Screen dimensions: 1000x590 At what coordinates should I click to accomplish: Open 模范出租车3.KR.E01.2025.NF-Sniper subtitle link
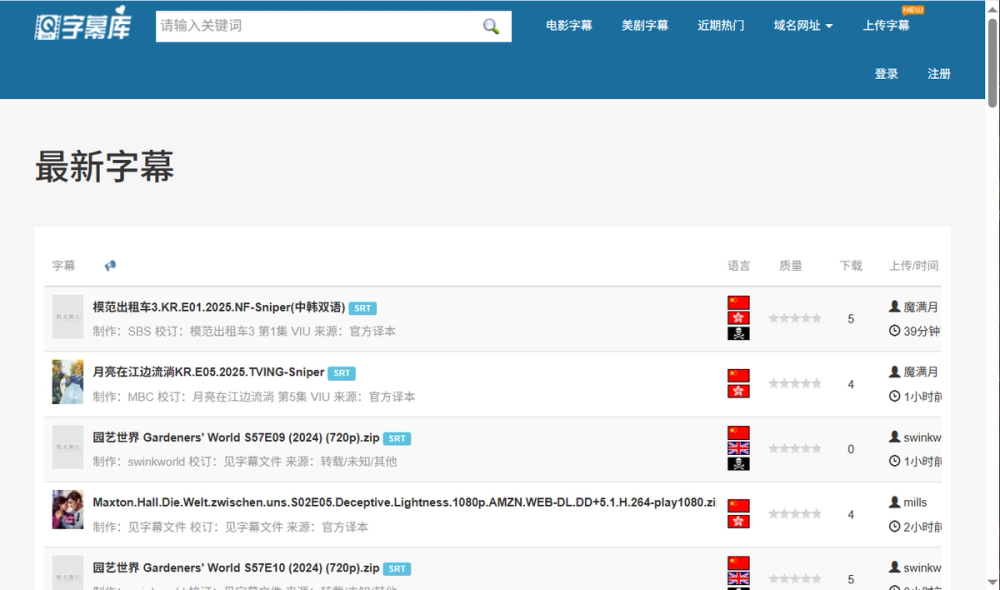(219, 307)
